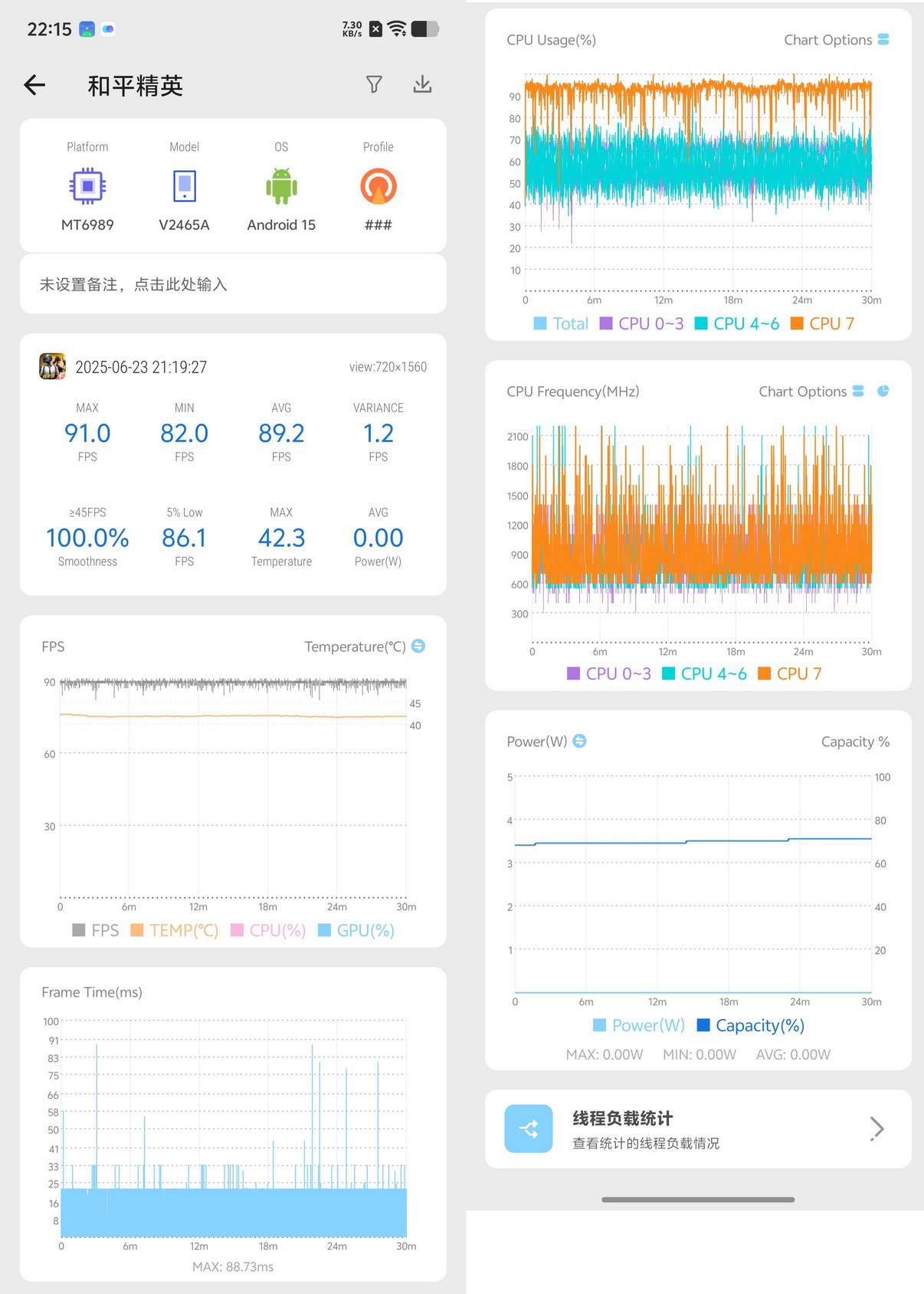Switch Power(W) chart mode with toggle icon
Image resolution: width=924 pixels, height=1294 pixels.
tap(580, 741)
